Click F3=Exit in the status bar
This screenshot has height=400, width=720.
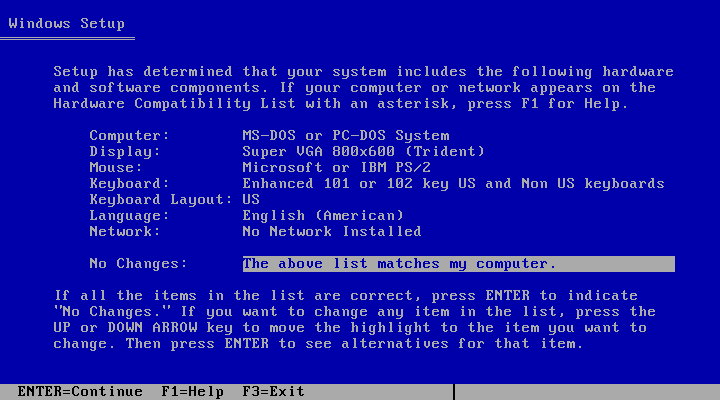tap(273, 392)
